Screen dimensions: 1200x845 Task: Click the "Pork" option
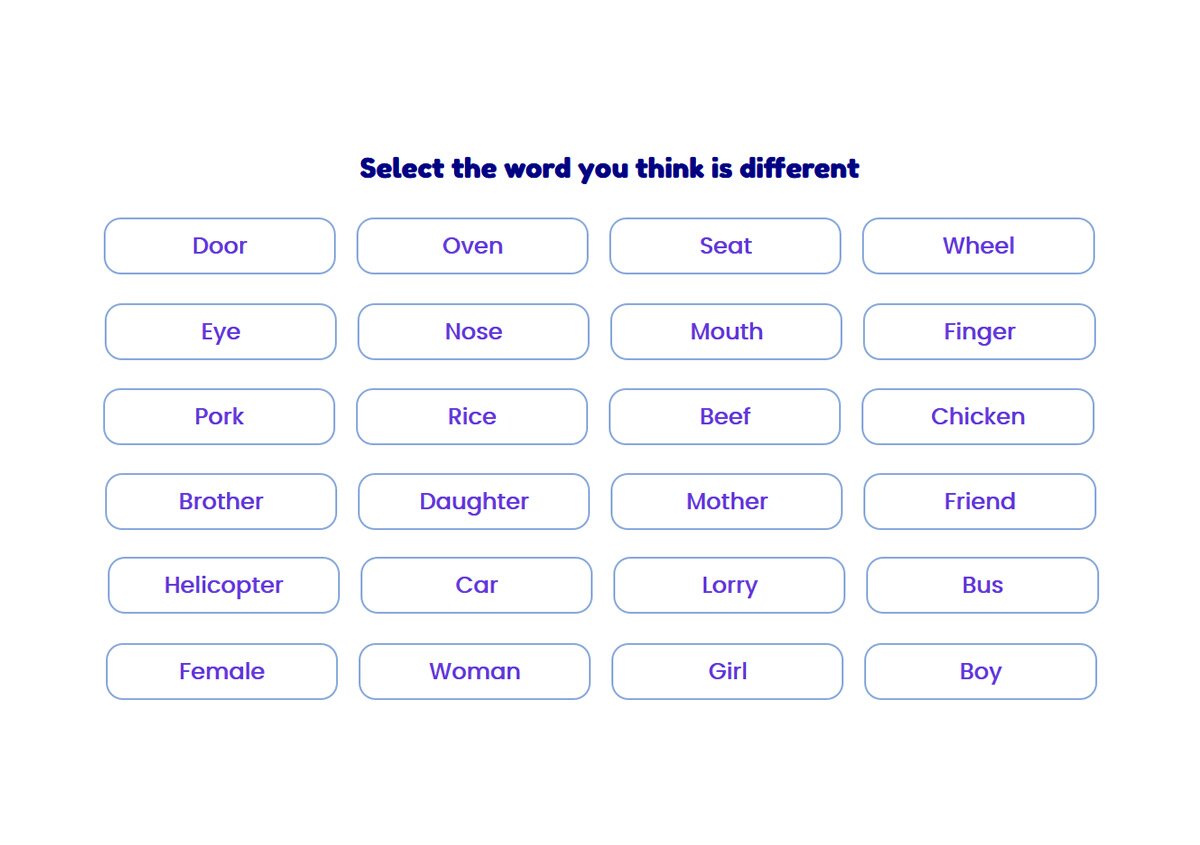point(218,416)
